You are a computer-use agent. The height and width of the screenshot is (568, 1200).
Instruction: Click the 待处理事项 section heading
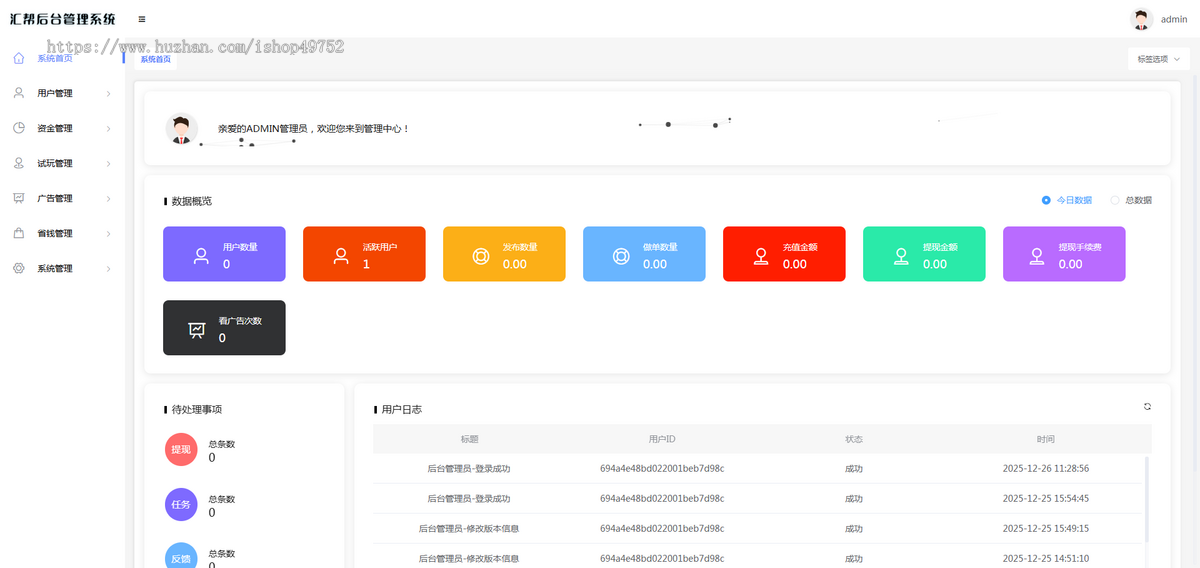197,409
